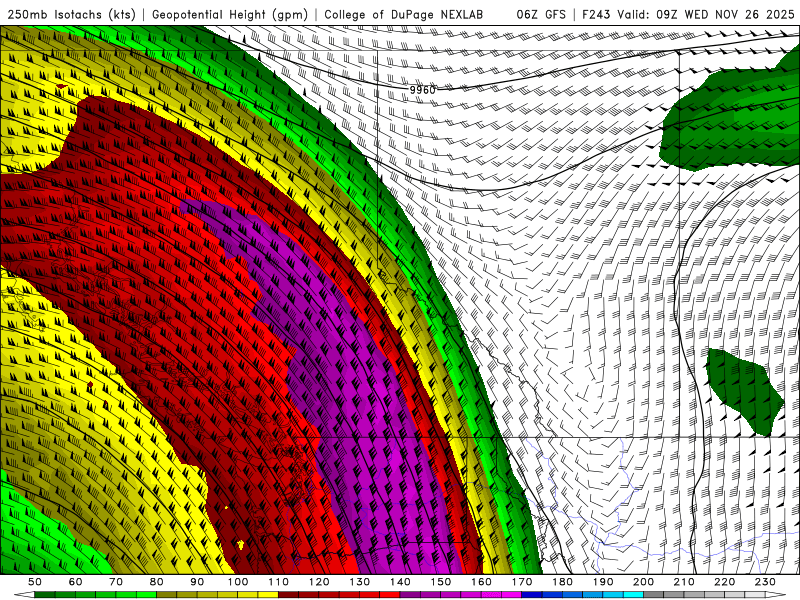
Task: Click the 190 knot colorbar label
Action: 603,582
